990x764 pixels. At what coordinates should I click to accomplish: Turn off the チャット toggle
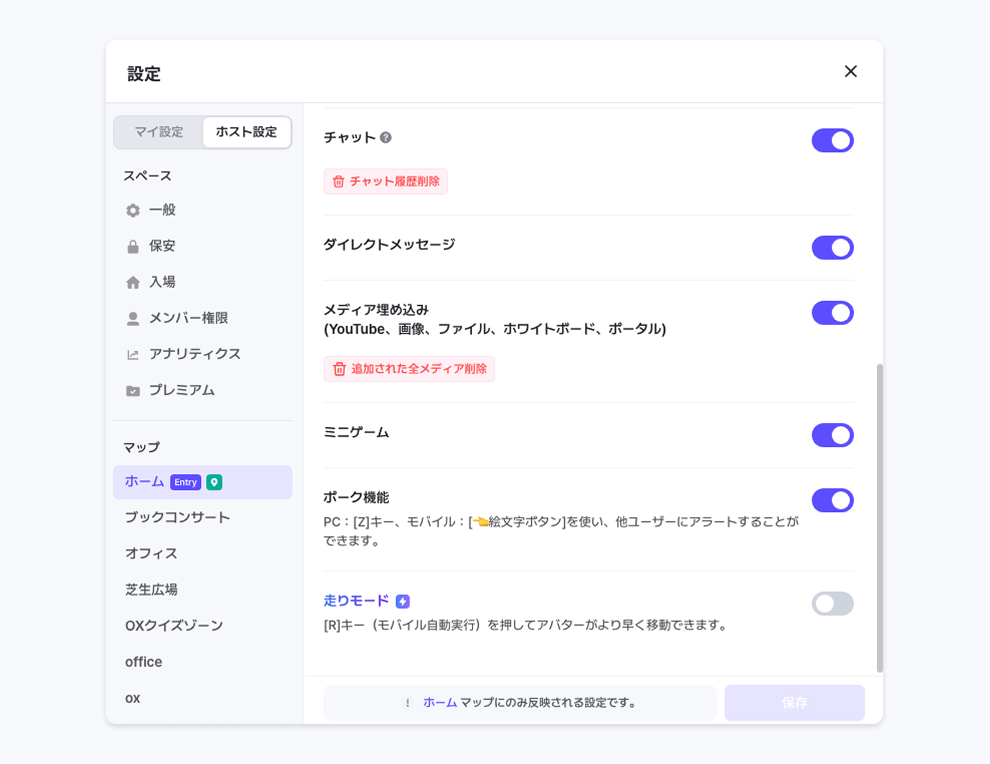[832, 141]
